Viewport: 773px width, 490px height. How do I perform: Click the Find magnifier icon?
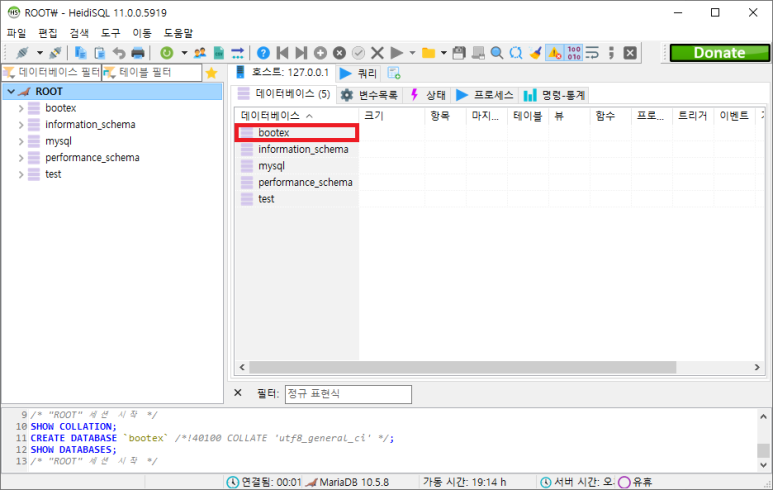point(497,53)
